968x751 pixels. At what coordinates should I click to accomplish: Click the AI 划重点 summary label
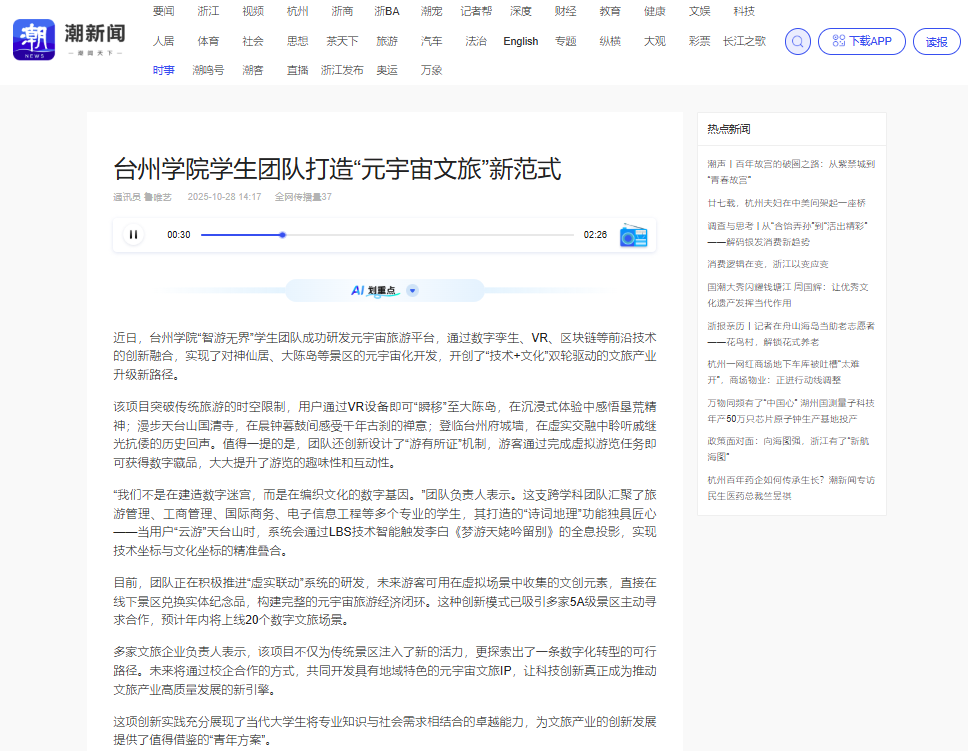373,291
